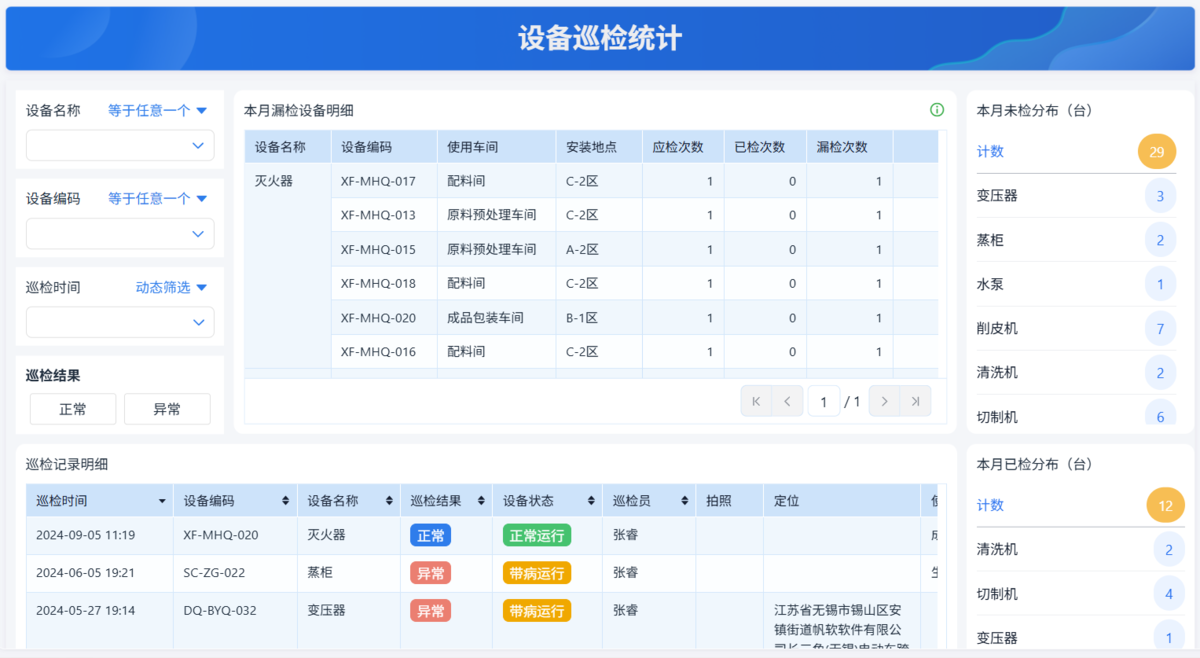Sort by 设备编码 column sort icon
This screenshot has height=658, width=1200.
click(x=286, y=501)
